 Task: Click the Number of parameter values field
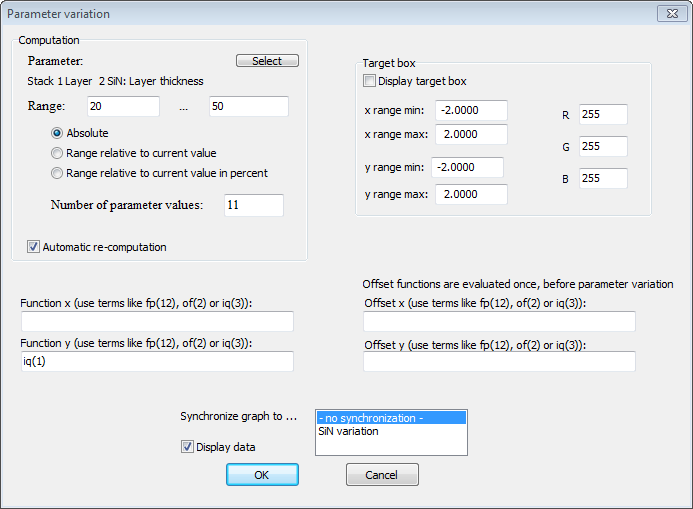254,205
